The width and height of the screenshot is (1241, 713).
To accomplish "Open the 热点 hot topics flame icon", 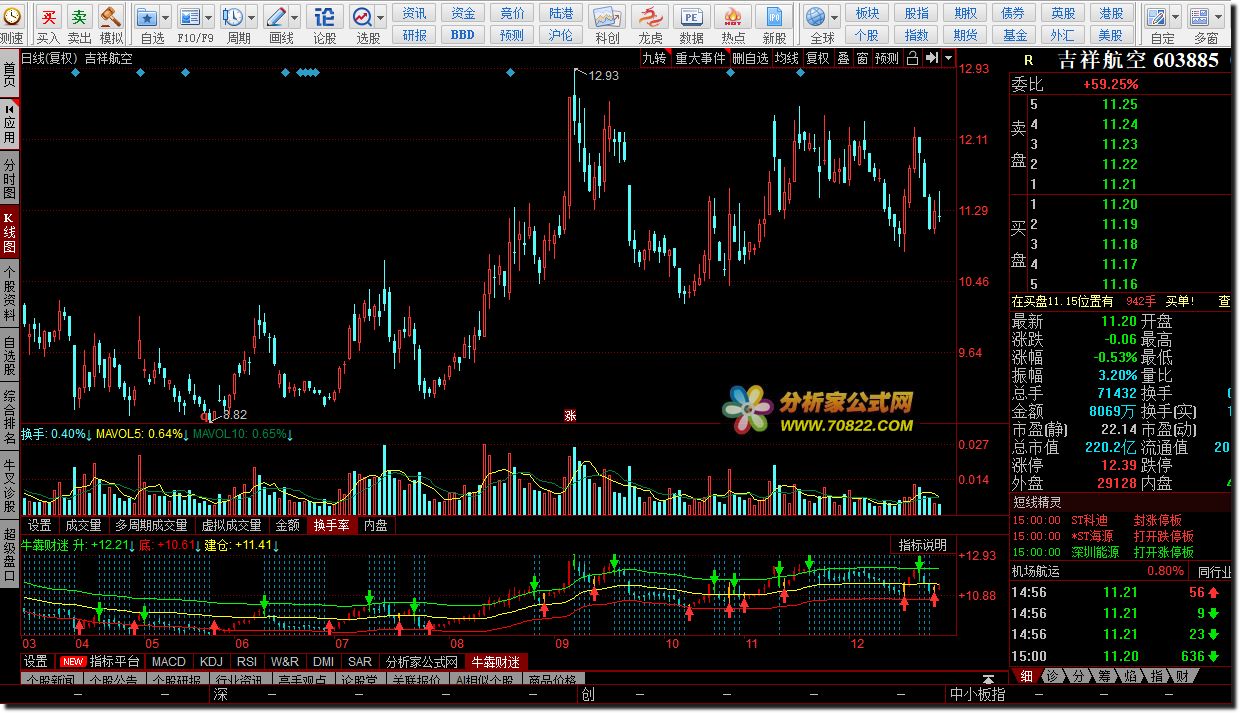I will [733, 17].
